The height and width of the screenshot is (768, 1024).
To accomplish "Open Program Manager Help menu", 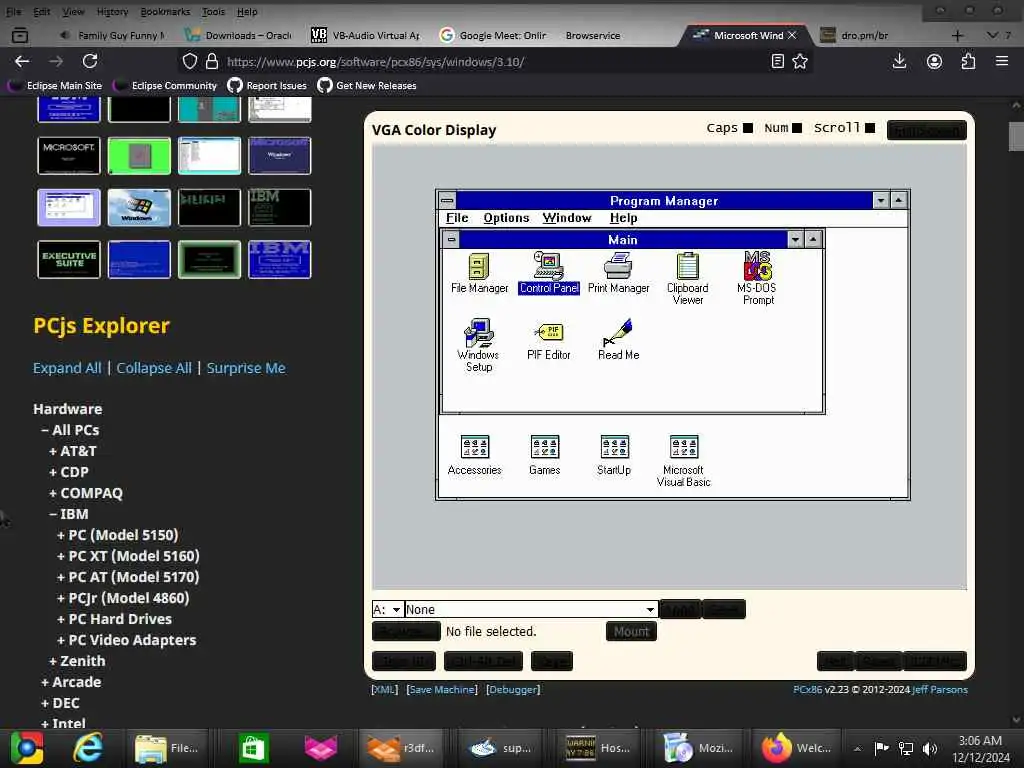I will pyautogui.click(x=624, y=218).
